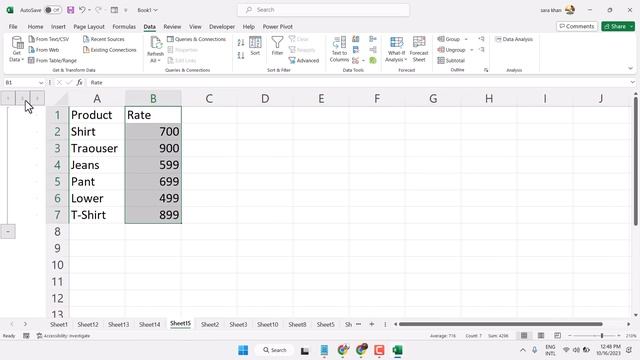Screen dimensions: 640x360
Task: Open Existing Connections
Action: coord(109,50)
